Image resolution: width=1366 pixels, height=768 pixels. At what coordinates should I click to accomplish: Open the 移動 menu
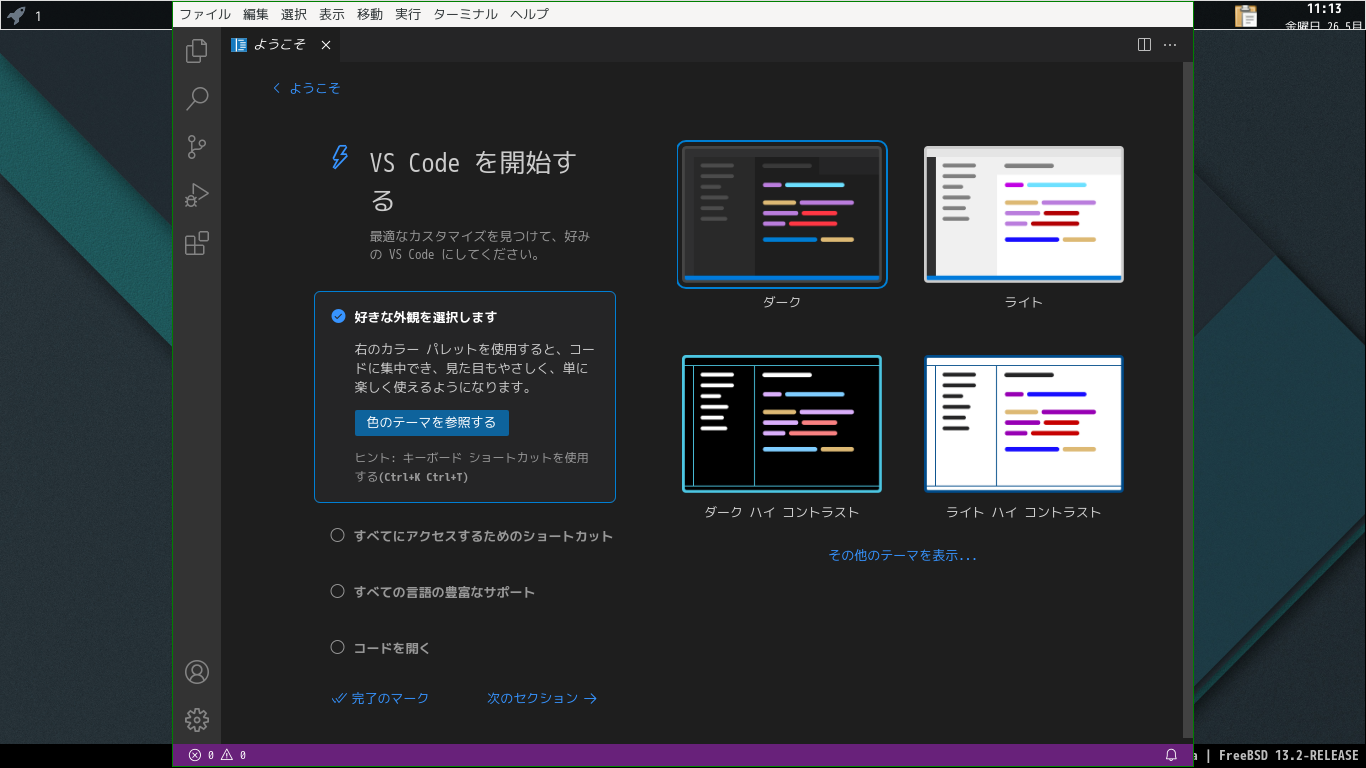370,14
